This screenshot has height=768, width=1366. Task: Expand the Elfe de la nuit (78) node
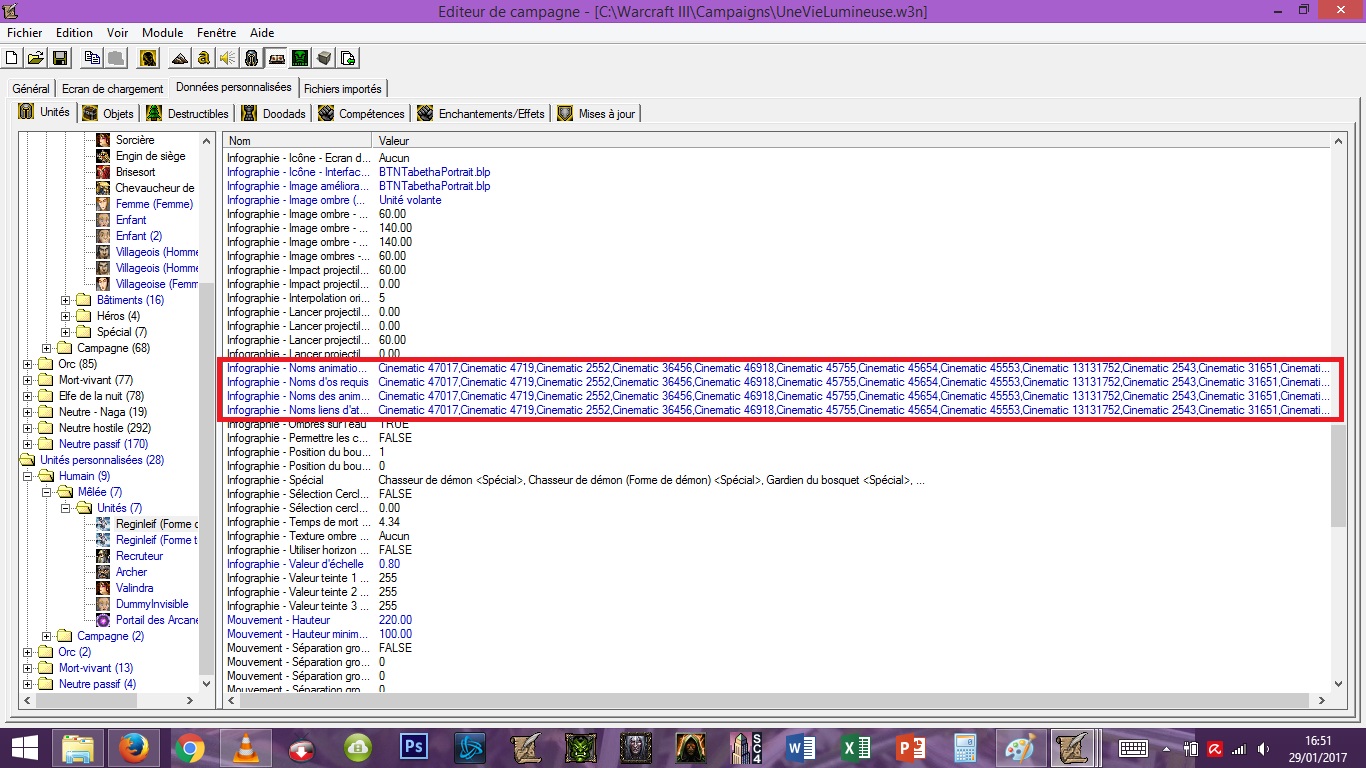click(28, 396)
